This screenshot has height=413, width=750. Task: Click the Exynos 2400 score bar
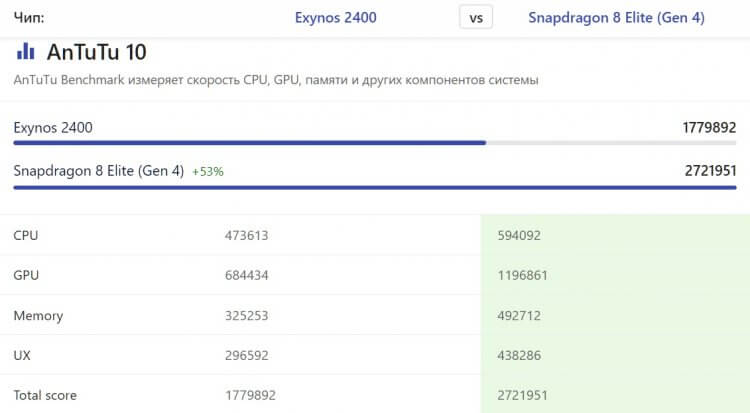point(375,143)
